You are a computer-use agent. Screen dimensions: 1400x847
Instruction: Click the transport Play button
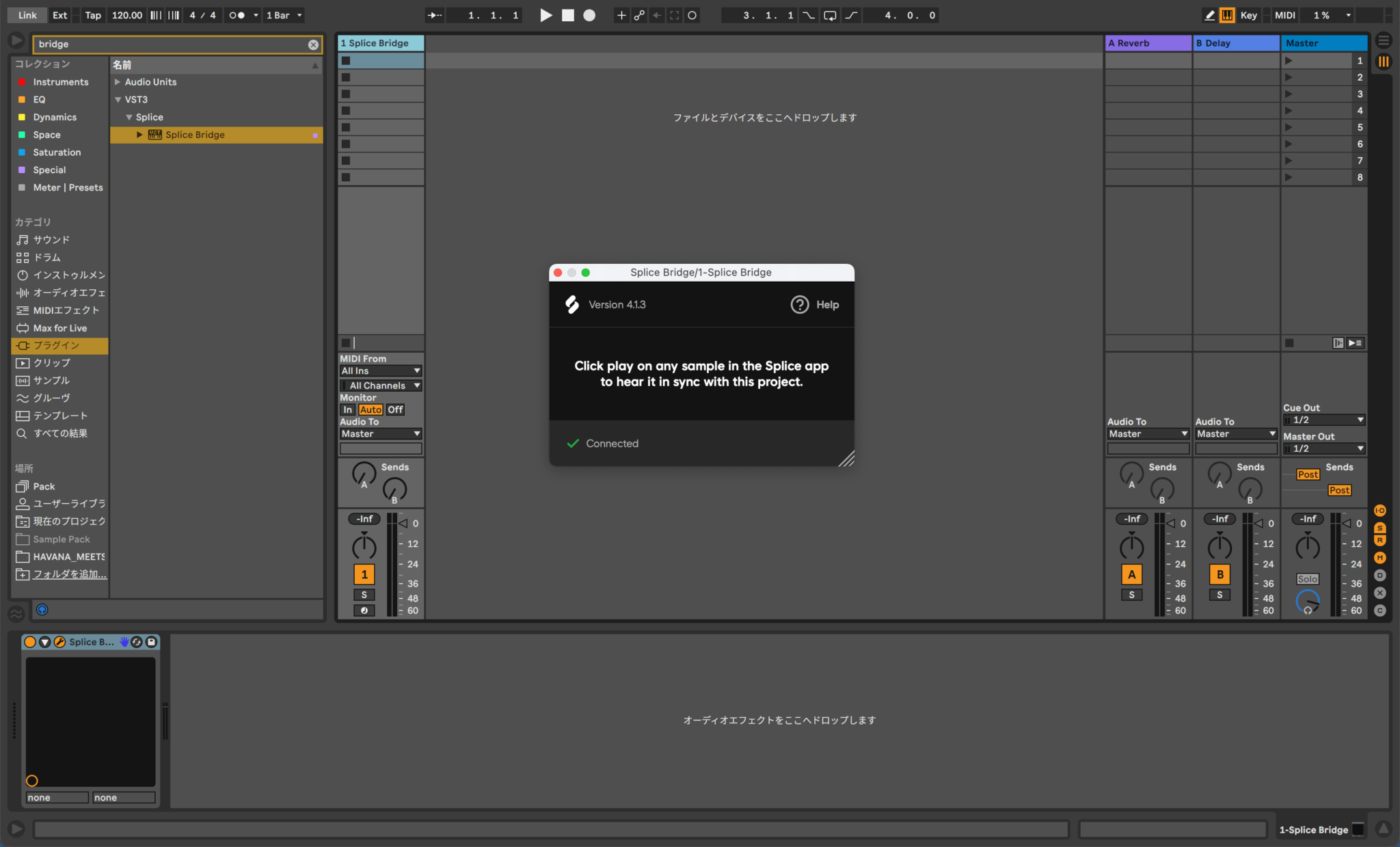pyautogui.click(x=546, y=15)
